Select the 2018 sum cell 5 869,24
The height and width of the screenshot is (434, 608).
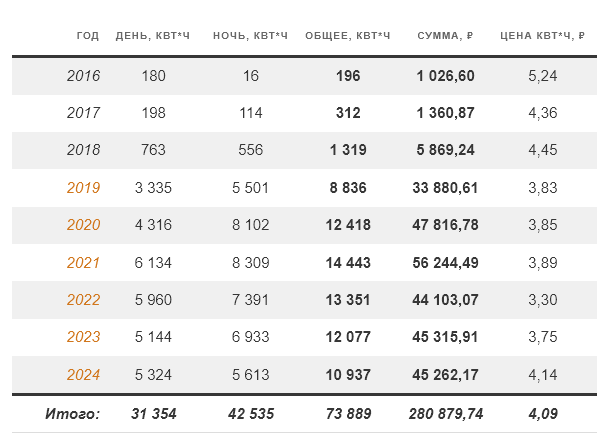pyautogui.click(x=446, y=150)
